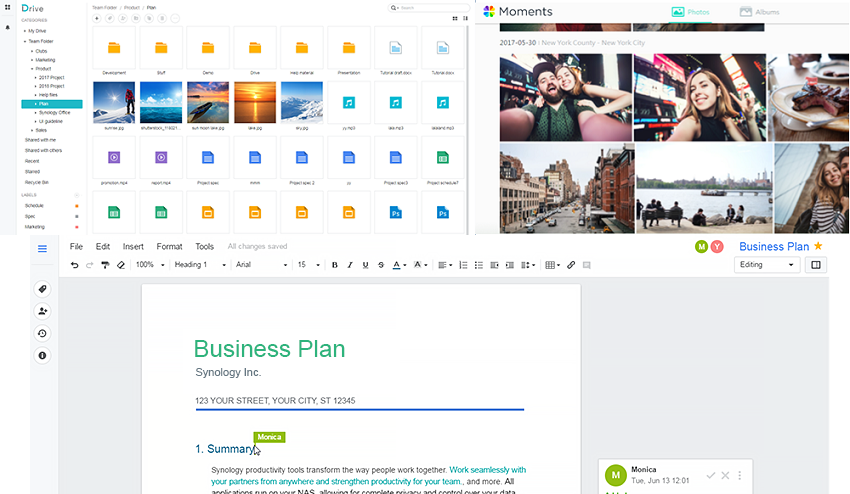Open the Editing mode dropdown

[767, 265]
